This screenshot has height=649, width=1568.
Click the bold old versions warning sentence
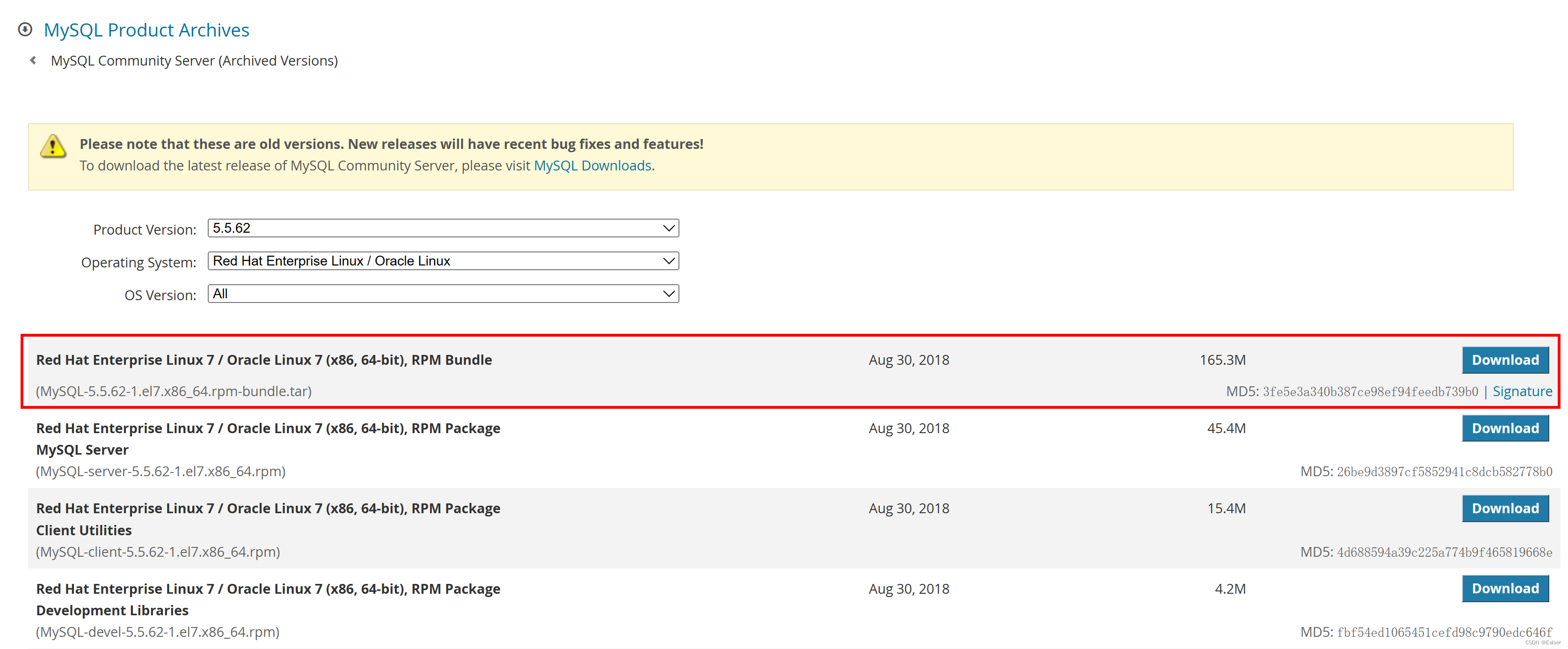[391, 144]
